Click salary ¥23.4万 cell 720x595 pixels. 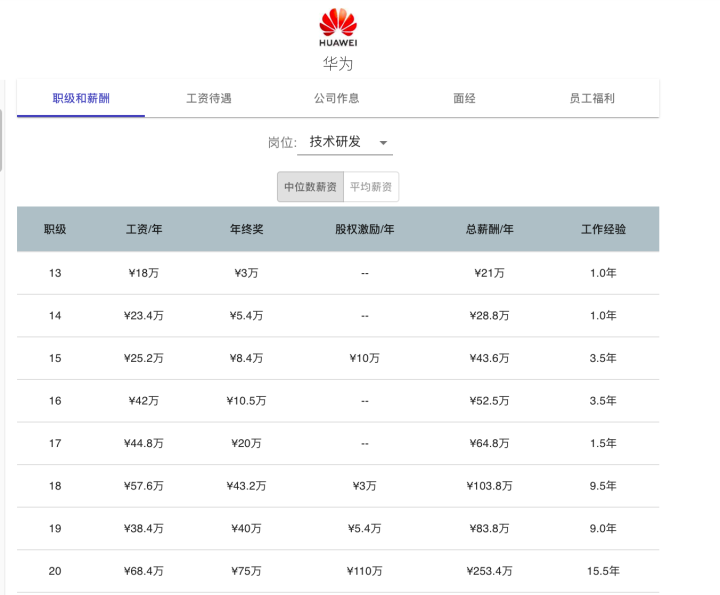point(144,316)
